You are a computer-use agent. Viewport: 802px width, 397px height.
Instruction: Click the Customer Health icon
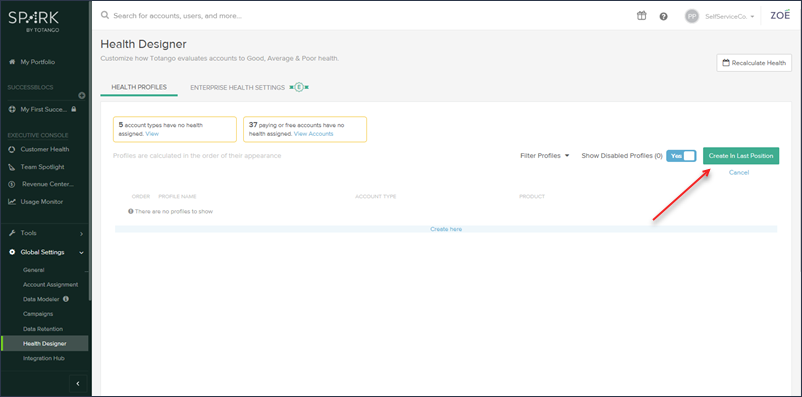(x=12, y=149)
